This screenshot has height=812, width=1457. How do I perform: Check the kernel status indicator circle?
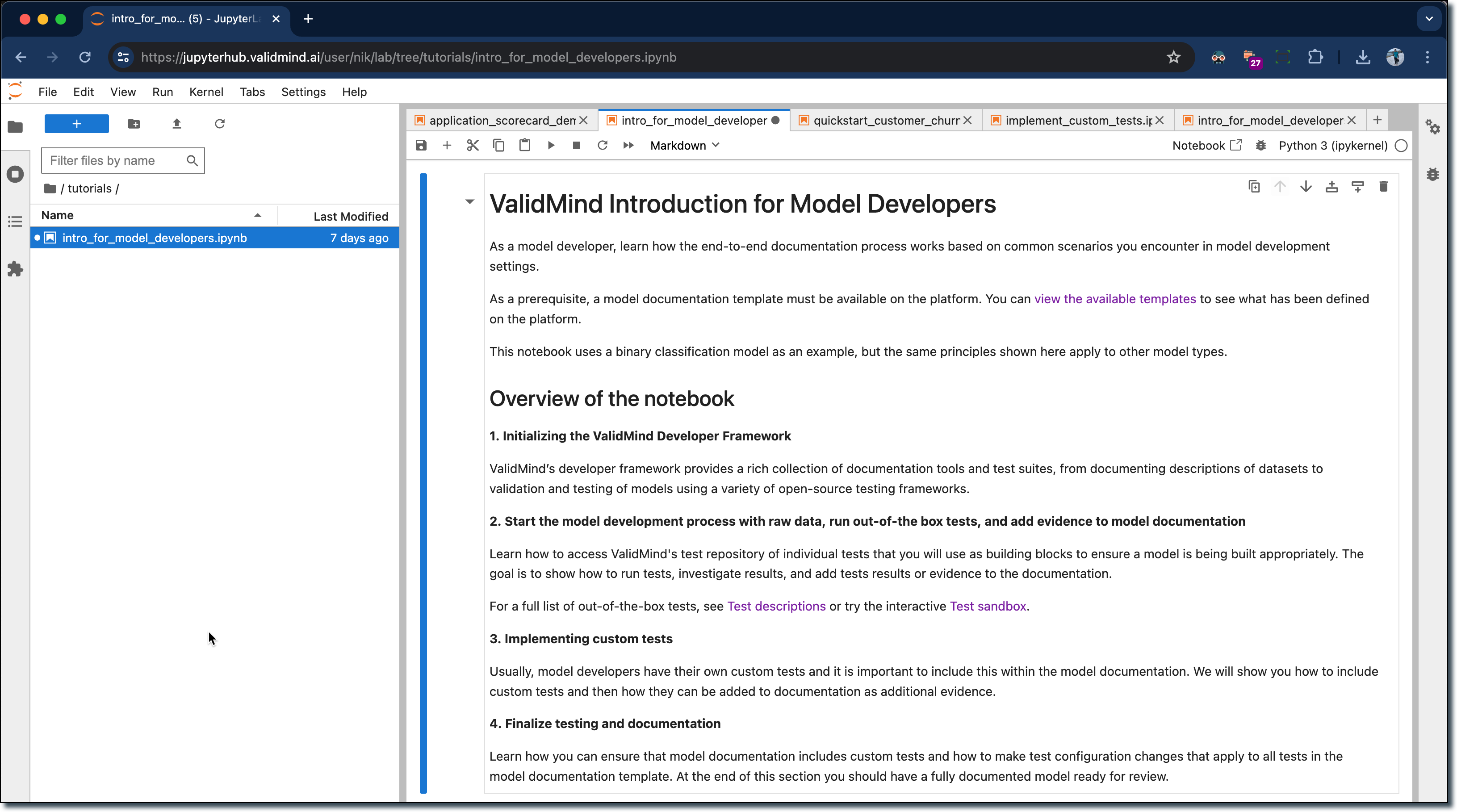(1402, 145)
